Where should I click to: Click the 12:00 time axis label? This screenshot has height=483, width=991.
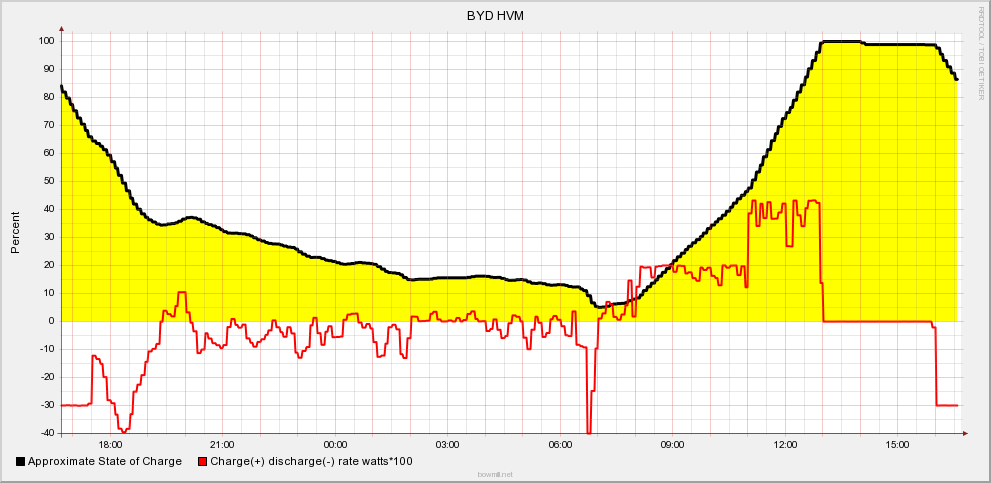pyautogui.click(x=786, y=444)
